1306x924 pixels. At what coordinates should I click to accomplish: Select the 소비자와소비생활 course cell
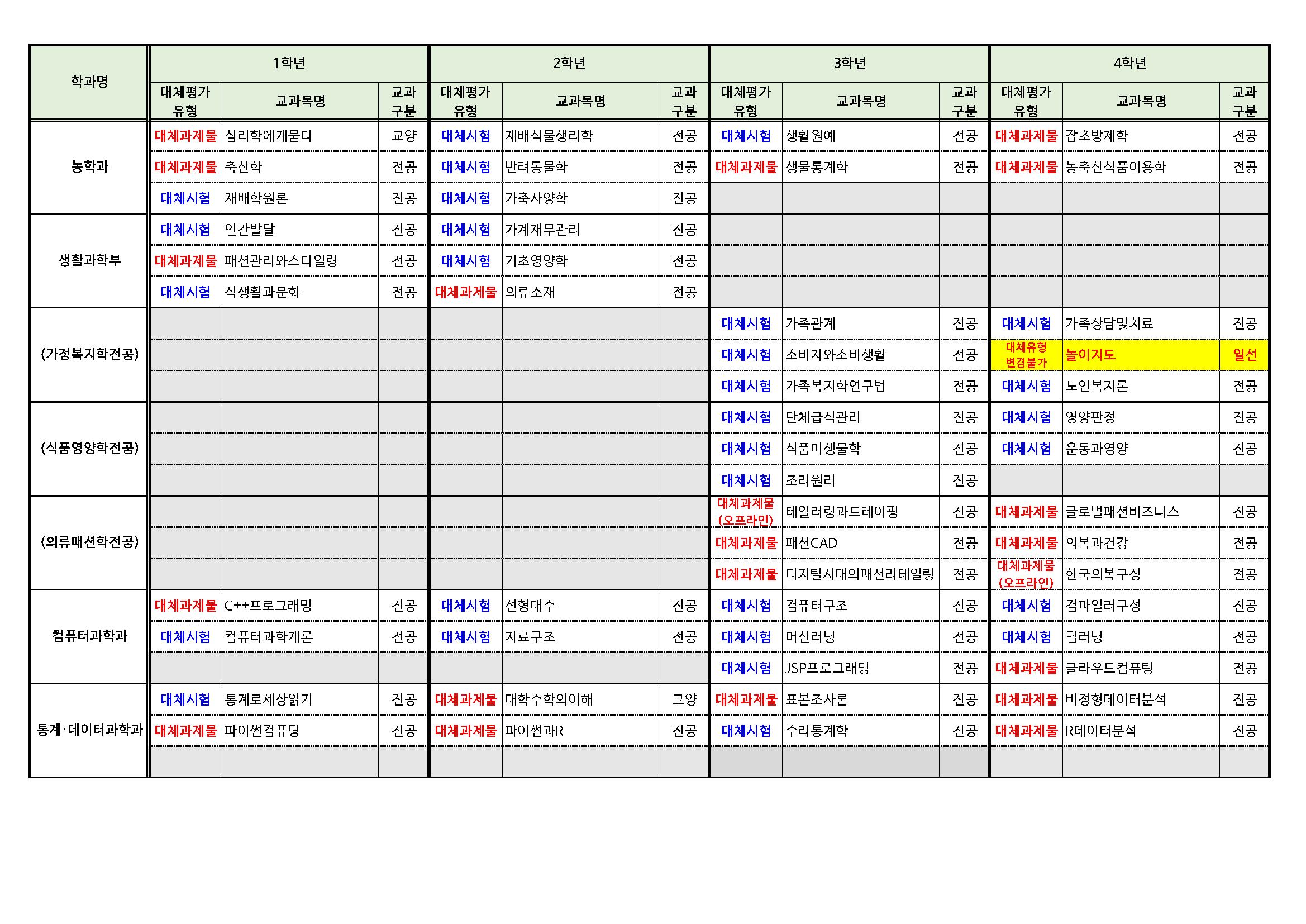pyautogui.click(x=861, y=355)
